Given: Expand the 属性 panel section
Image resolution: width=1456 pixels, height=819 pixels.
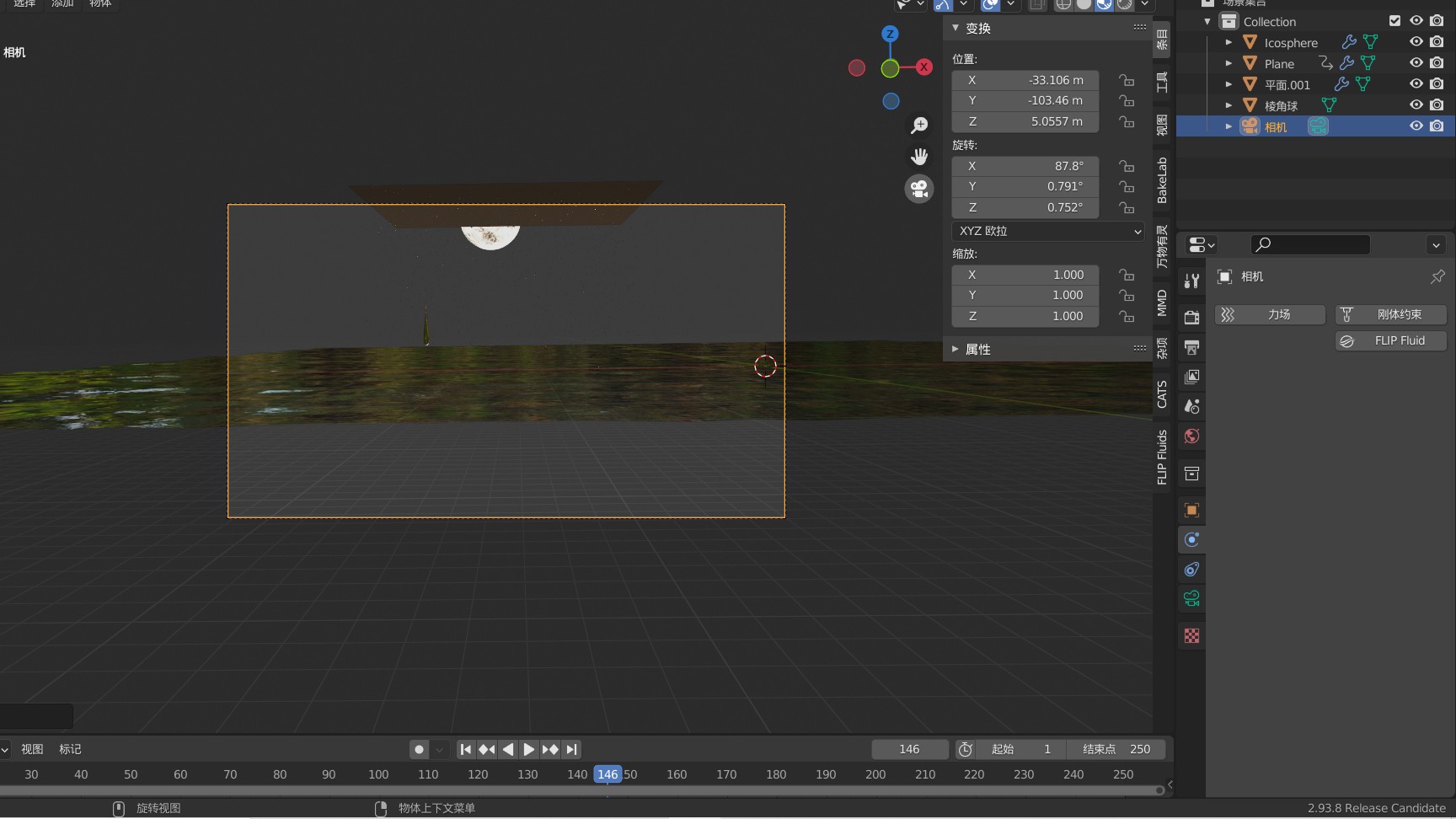Looking at the screenshot, I should tap(977, 349).
